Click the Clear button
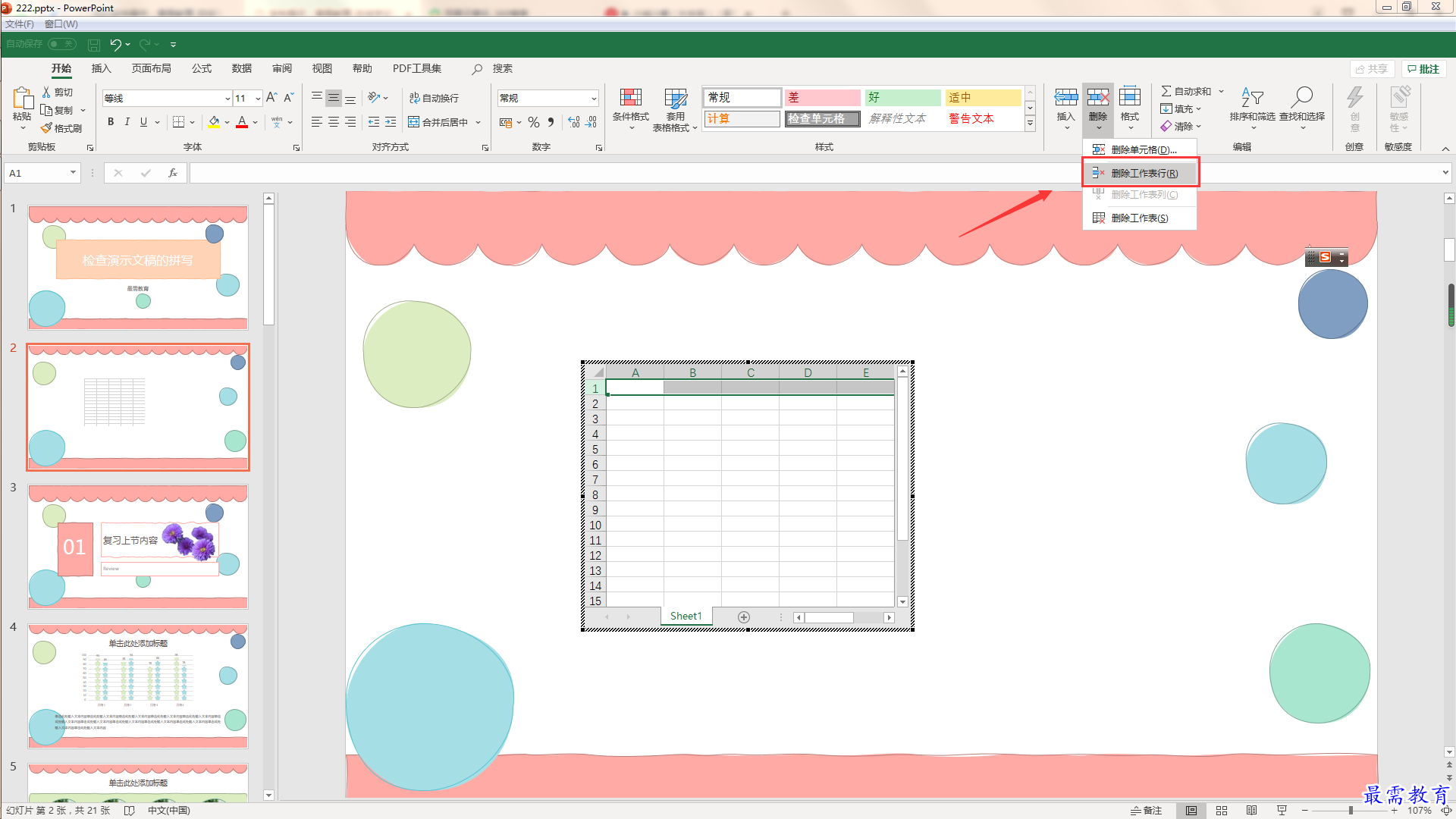1456x819 pixels. click(1181, 127)
